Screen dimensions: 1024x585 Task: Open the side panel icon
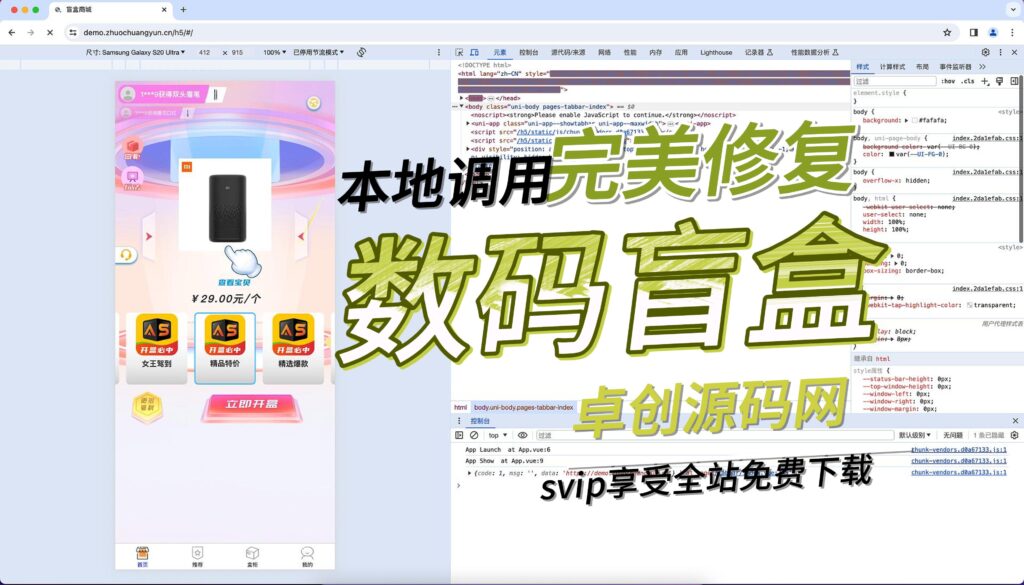point(974,32)
